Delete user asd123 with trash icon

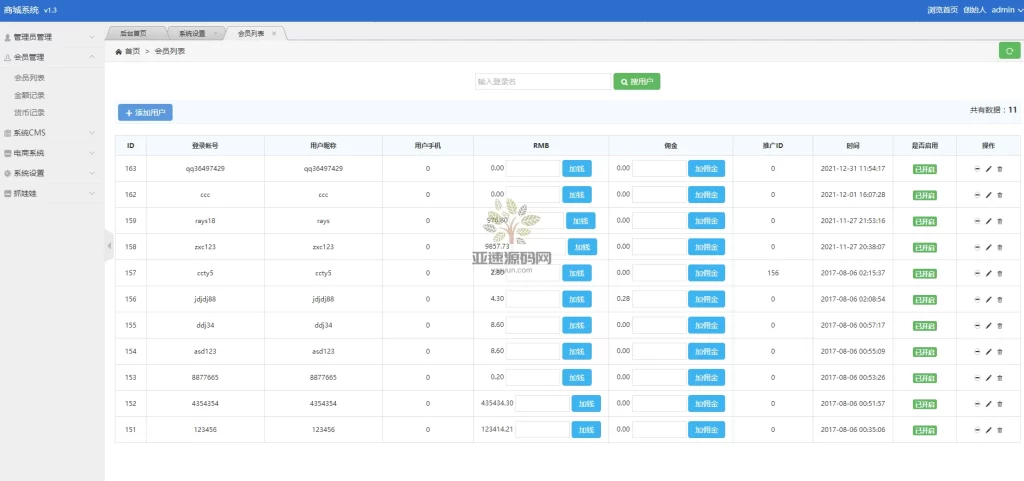pos(999,352)
